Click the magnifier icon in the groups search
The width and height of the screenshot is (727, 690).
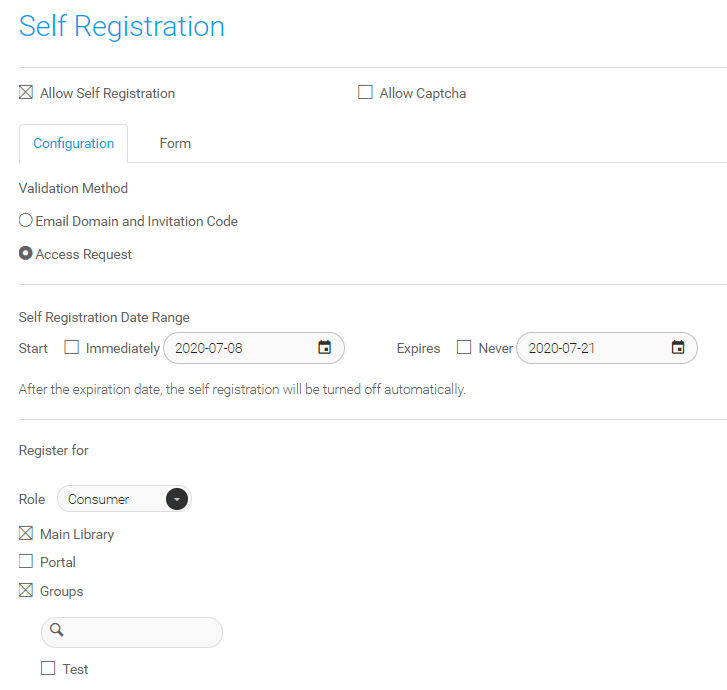[57, 630]
